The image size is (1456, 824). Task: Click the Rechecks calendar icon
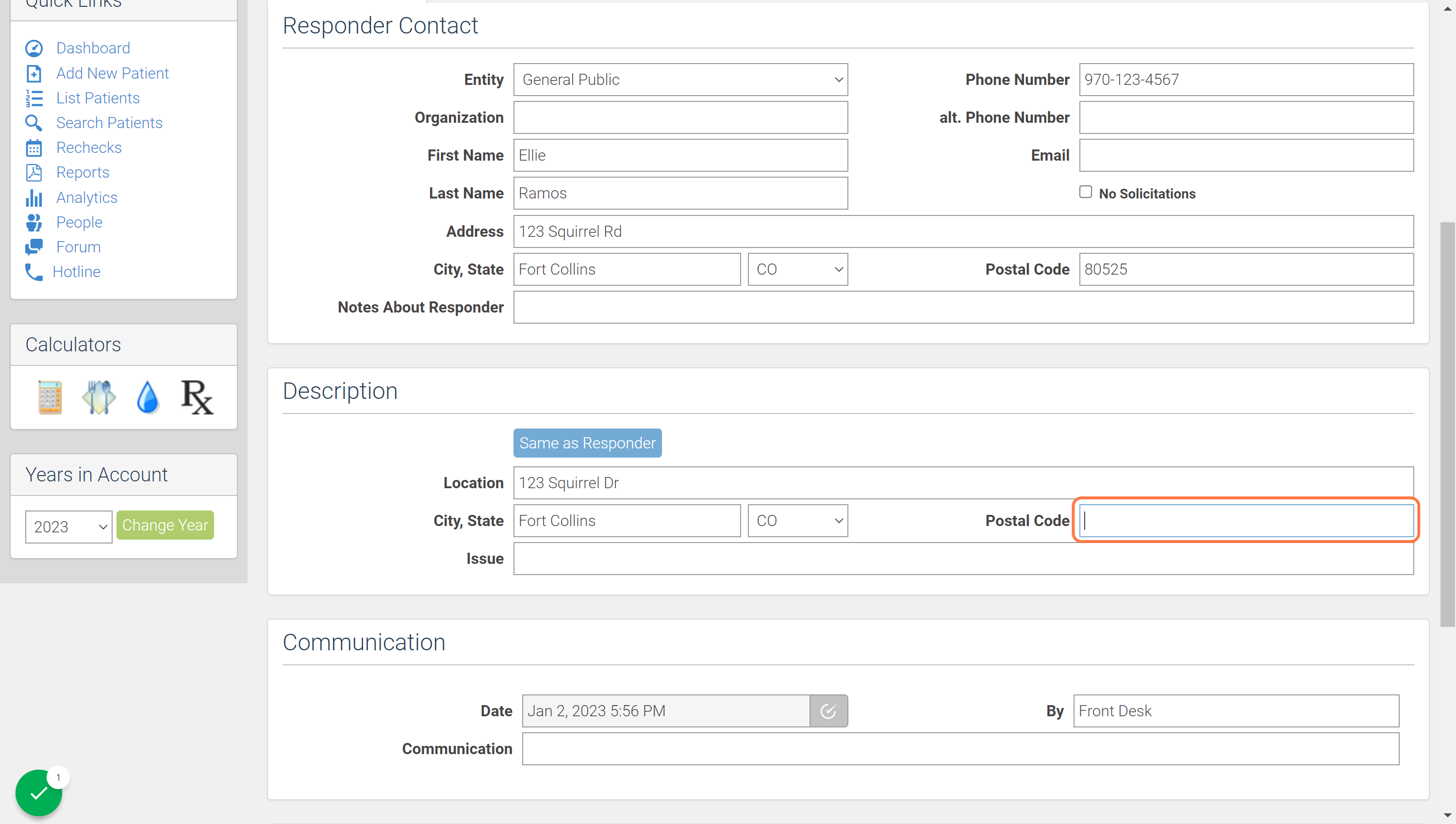[34, 148]
